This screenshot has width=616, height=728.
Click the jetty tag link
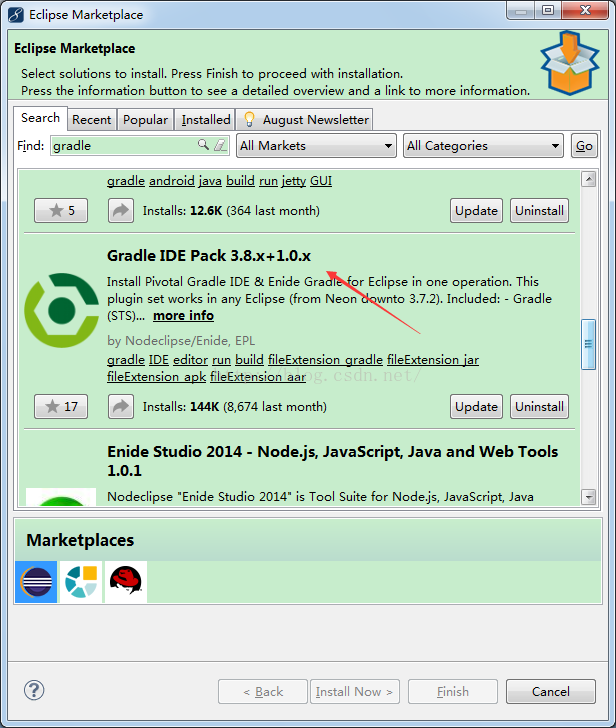[293, 181]
